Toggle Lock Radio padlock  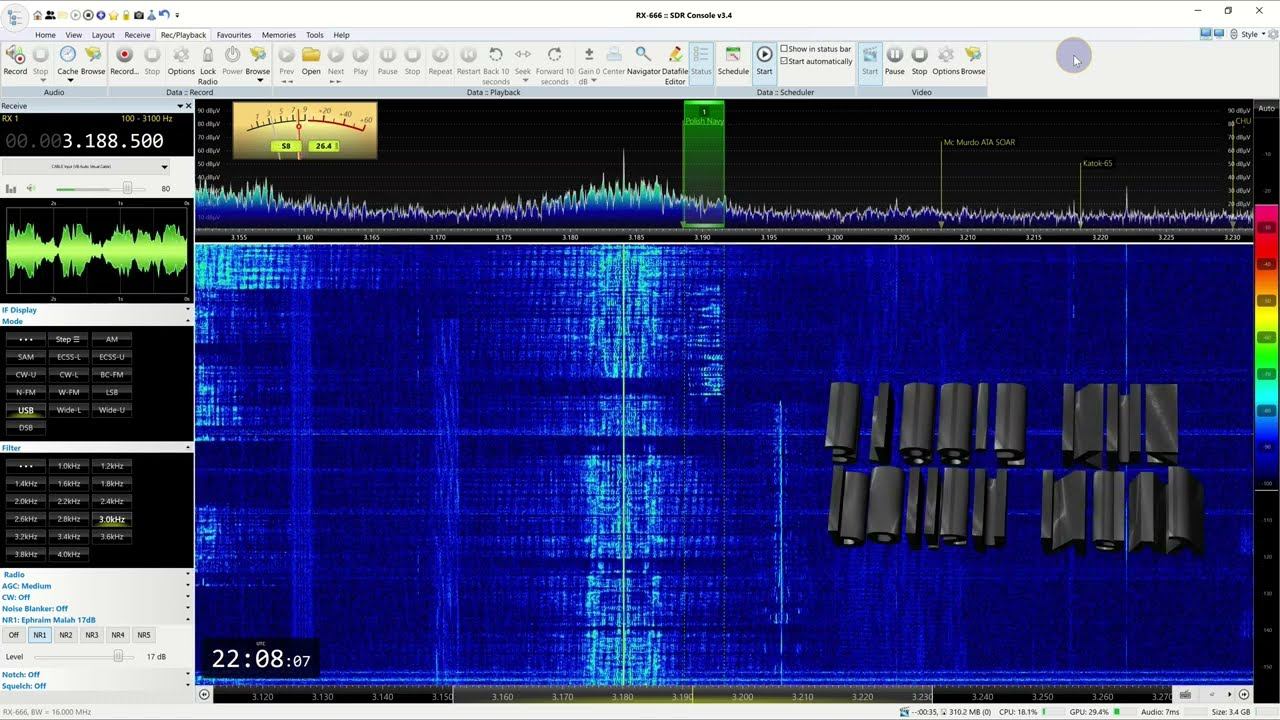[208, 65]
